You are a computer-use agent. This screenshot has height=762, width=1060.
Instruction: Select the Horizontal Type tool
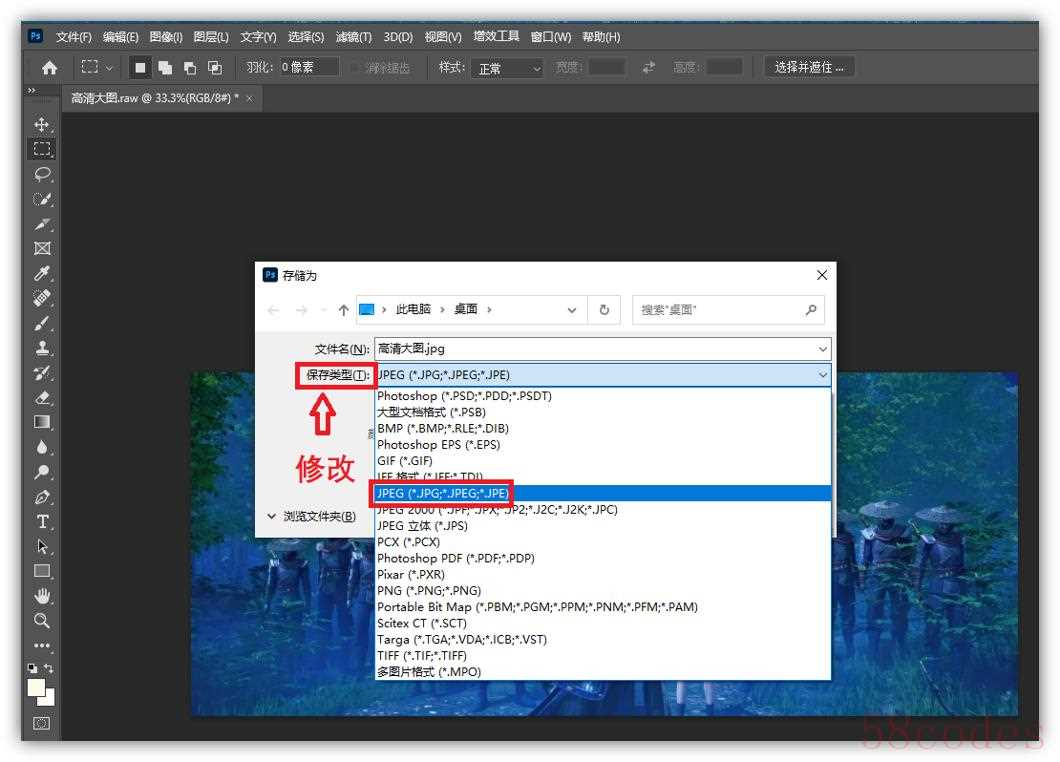click(42, 522)
